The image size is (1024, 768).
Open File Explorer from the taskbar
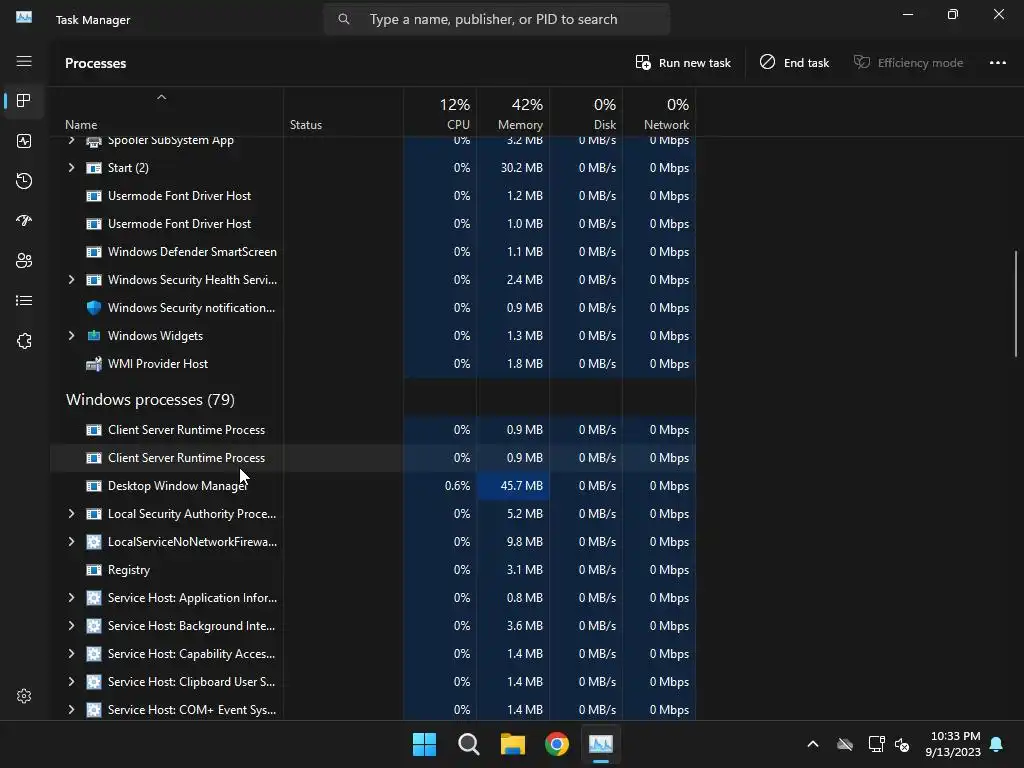[x=513, y=744]
